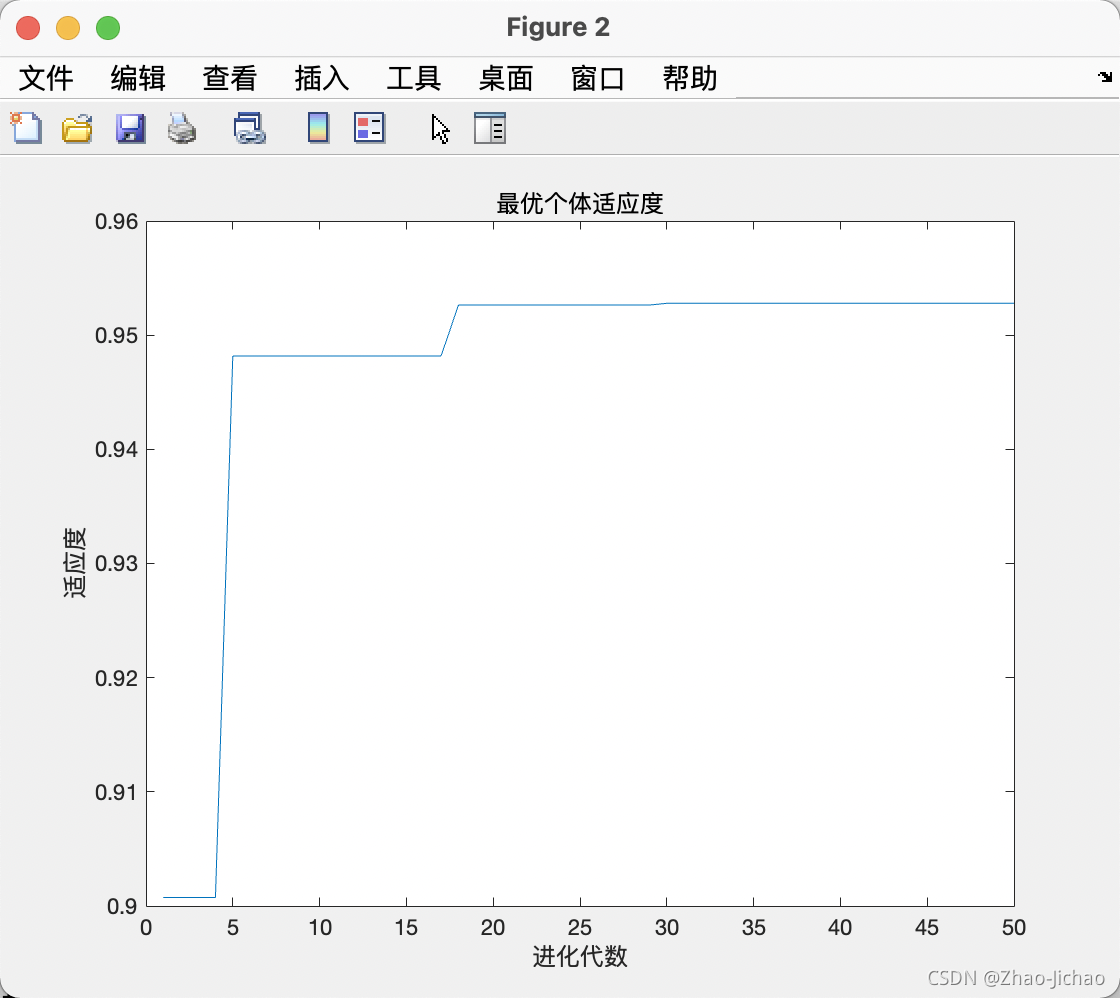The image size is (1120, 998).
Task: Open the 编辑 menu
Action: click(x=136, y=78)
